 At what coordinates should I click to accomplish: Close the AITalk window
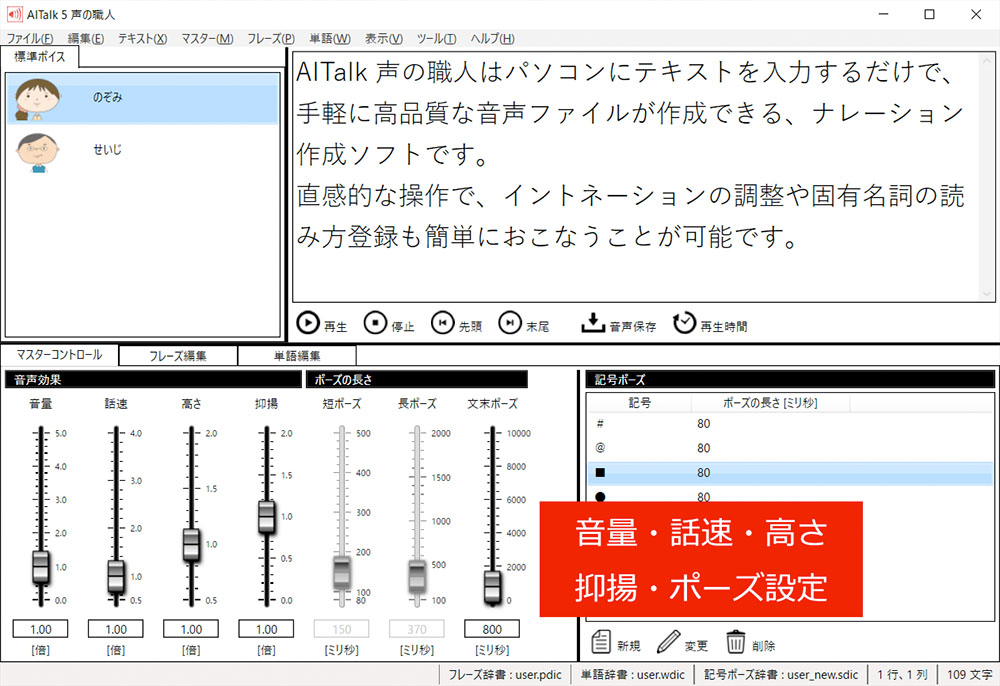[976, 14]
